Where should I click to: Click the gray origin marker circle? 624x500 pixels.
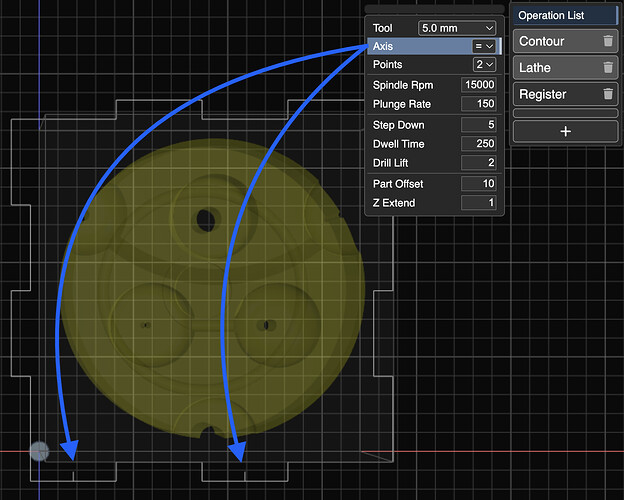point(39,451)
